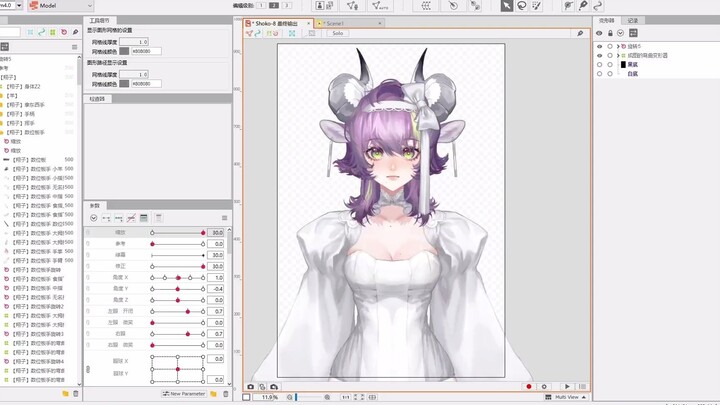Click the add two keyforms icon
This screenshot has width=720, height=405.
pyautogui.click(x=106, y=218)
